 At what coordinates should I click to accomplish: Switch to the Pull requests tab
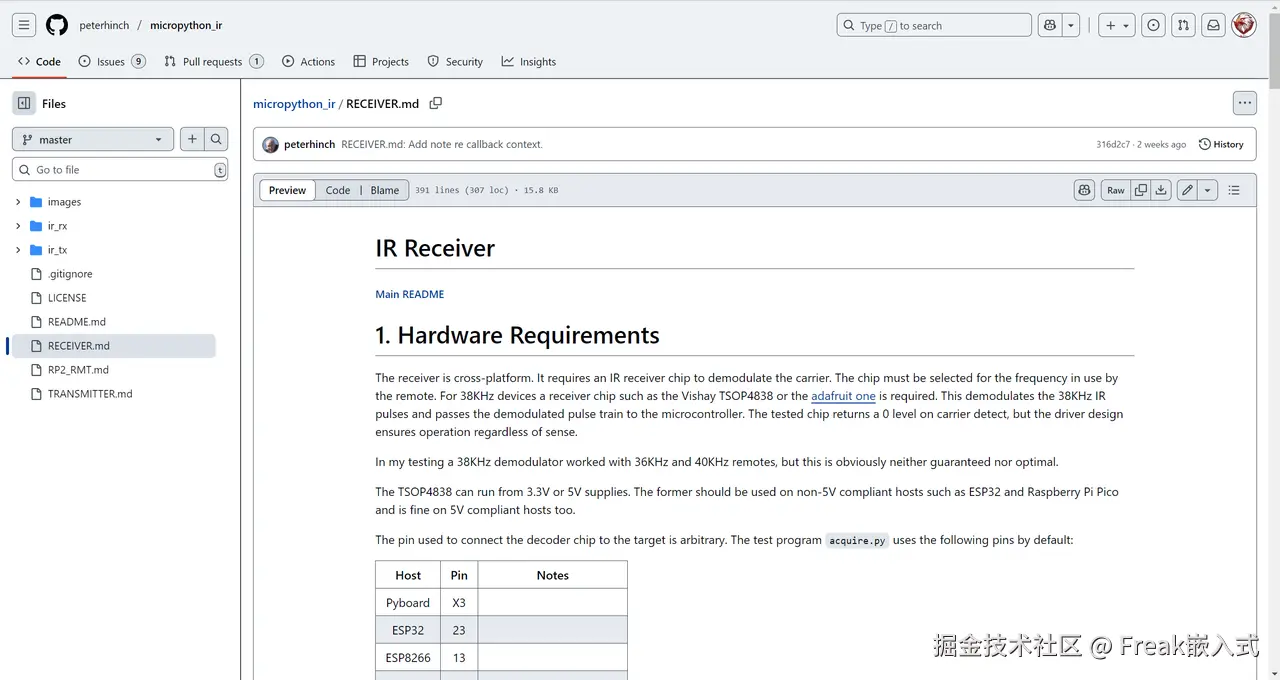pos(213,61)
